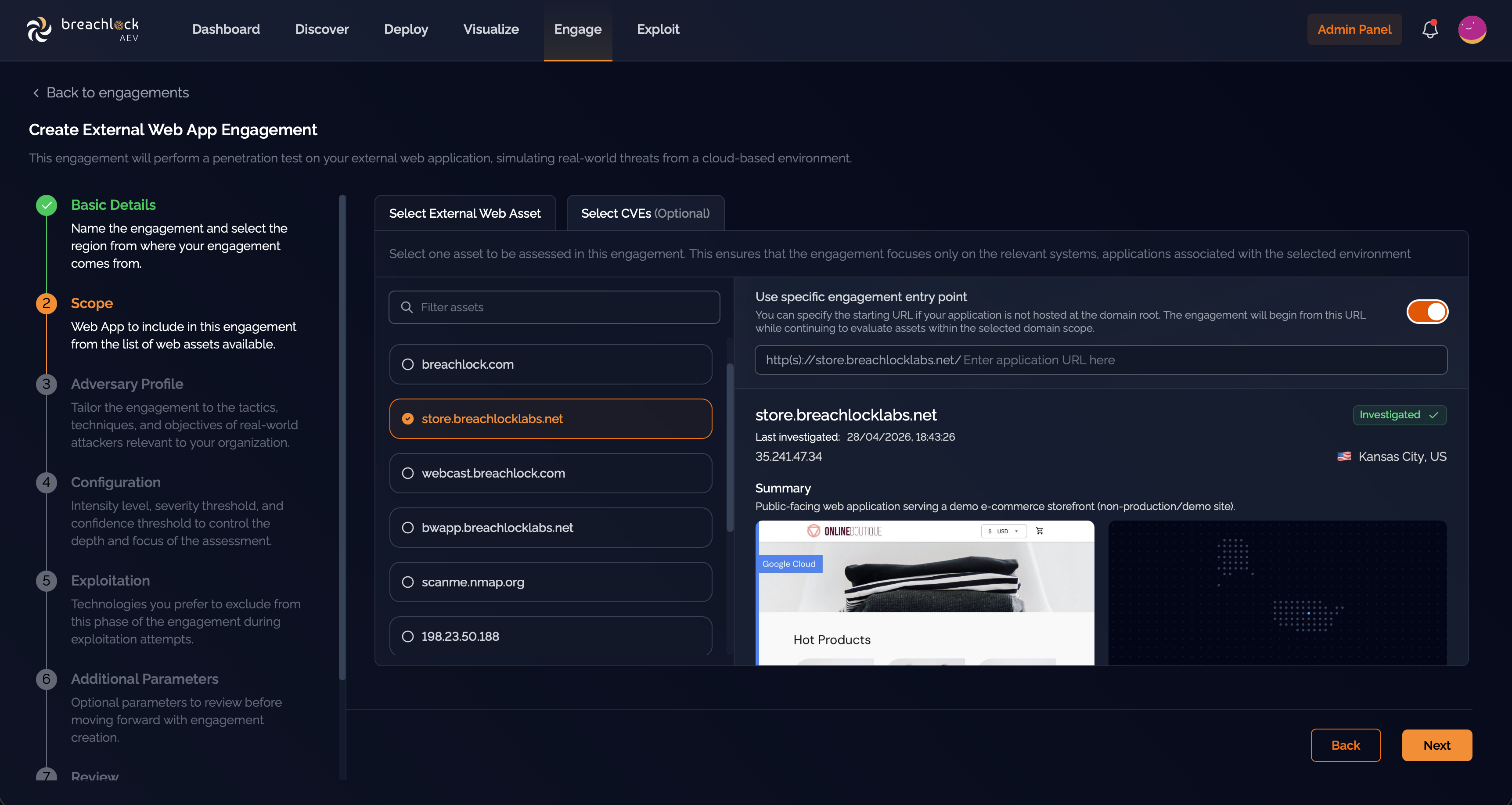This screenshot has height=805, width=1512.
Task: Click the Online Boutique site screenshot thumbnail
Action: pos(925,593)
